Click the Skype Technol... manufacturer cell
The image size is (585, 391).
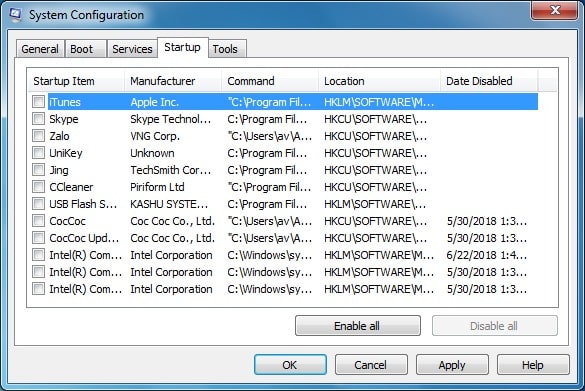click(x=171, y=119)
